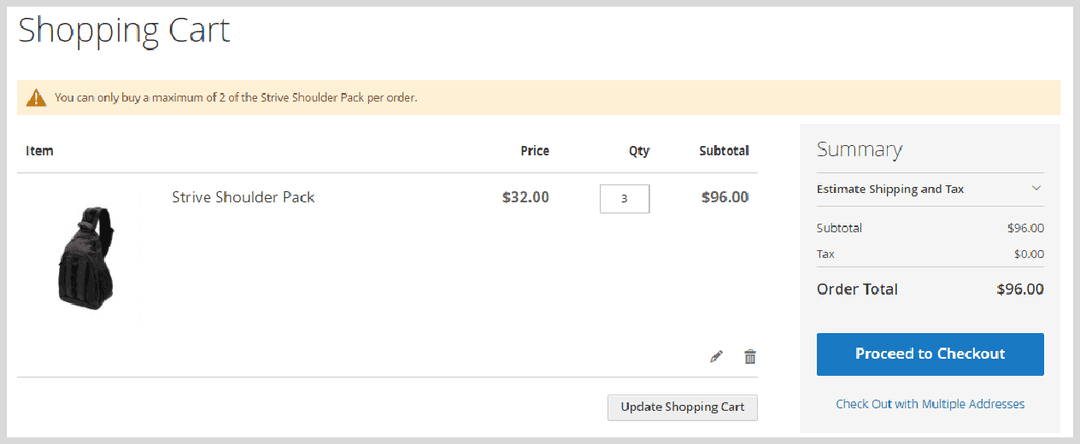Click the Price column header
The height and width of the screenshot is (444, 1080).
(x=535, y=151)
